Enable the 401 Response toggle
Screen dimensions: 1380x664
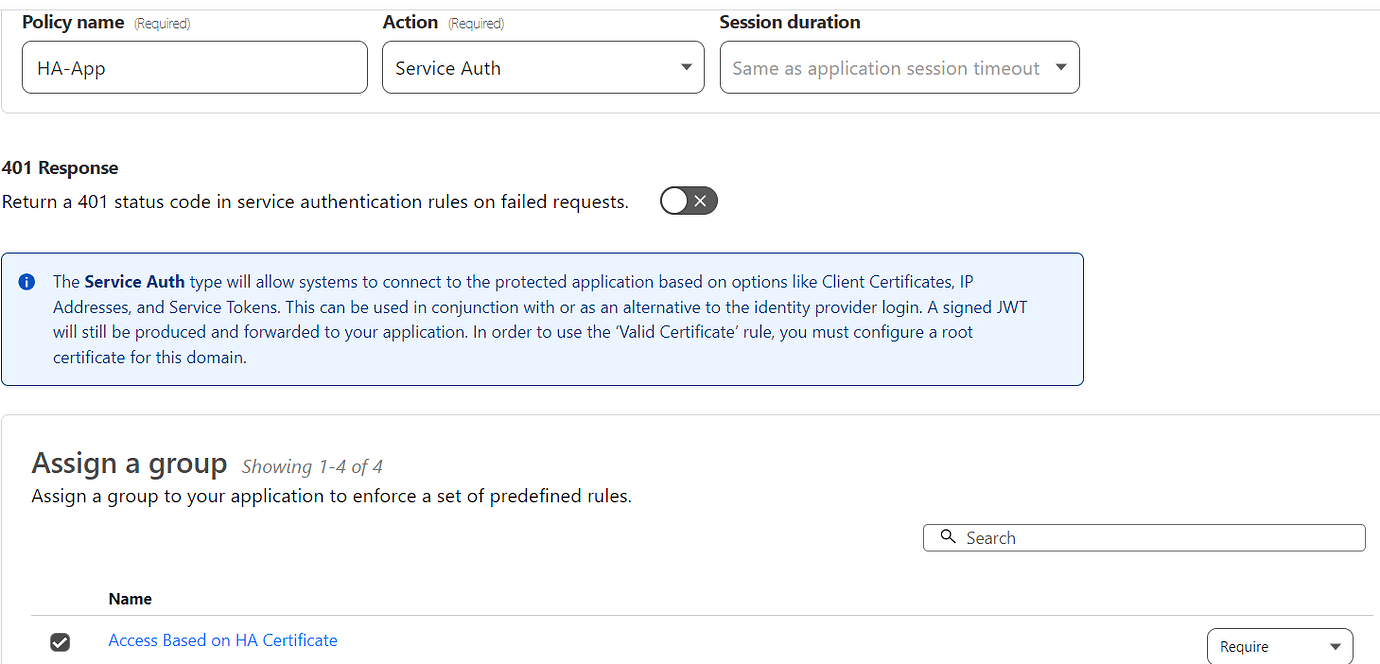click(x=689, y=201)
